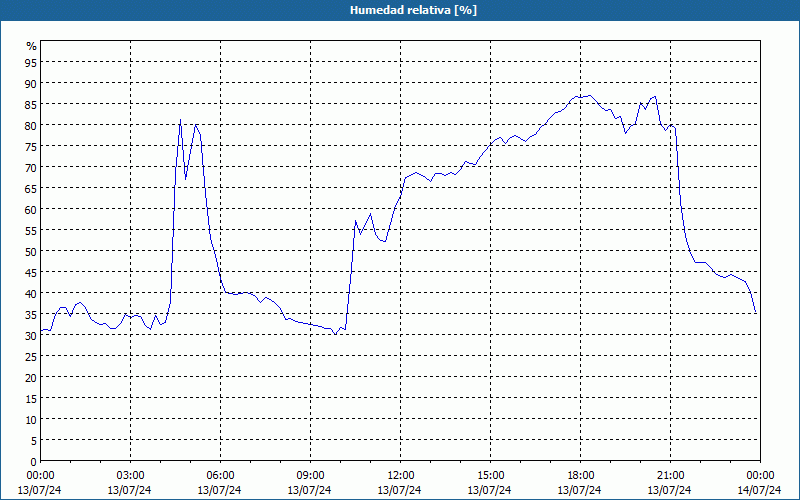Click the 25 y-axis tick label
The image size is (800, 500).
(x=31, y=357)
